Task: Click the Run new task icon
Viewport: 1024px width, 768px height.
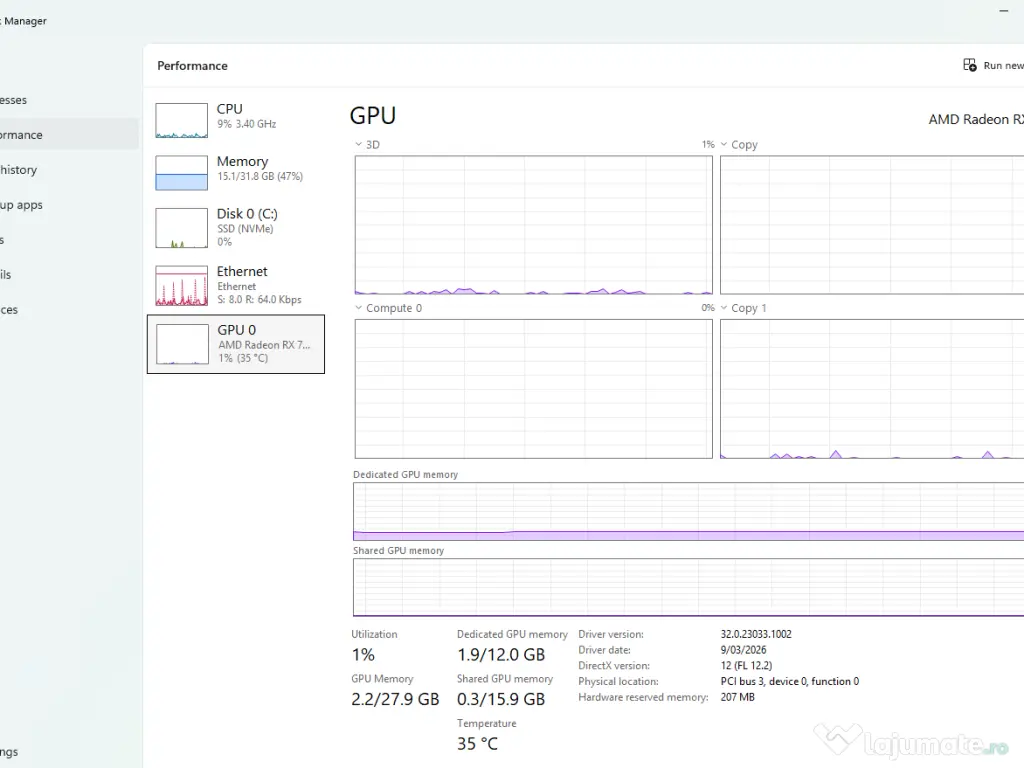Action: (969, 65)
